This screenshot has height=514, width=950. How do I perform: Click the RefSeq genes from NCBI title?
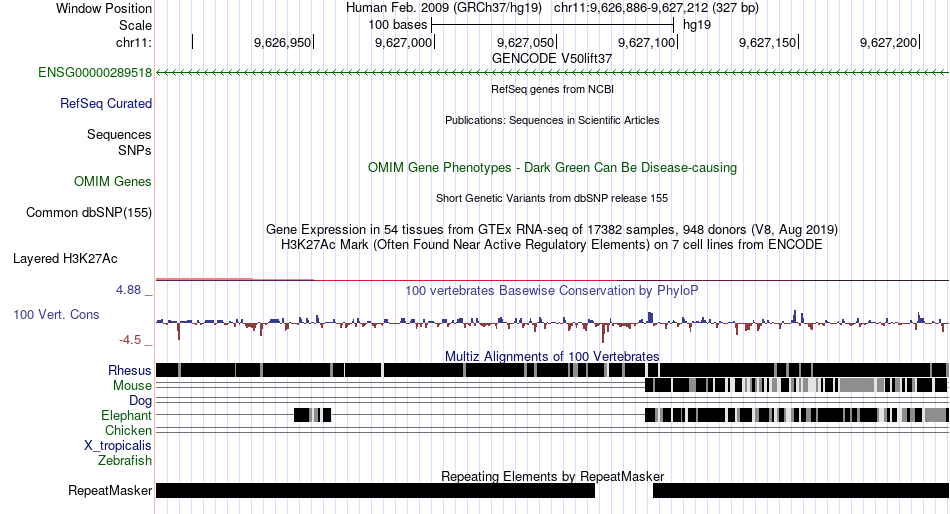(552, 89)
